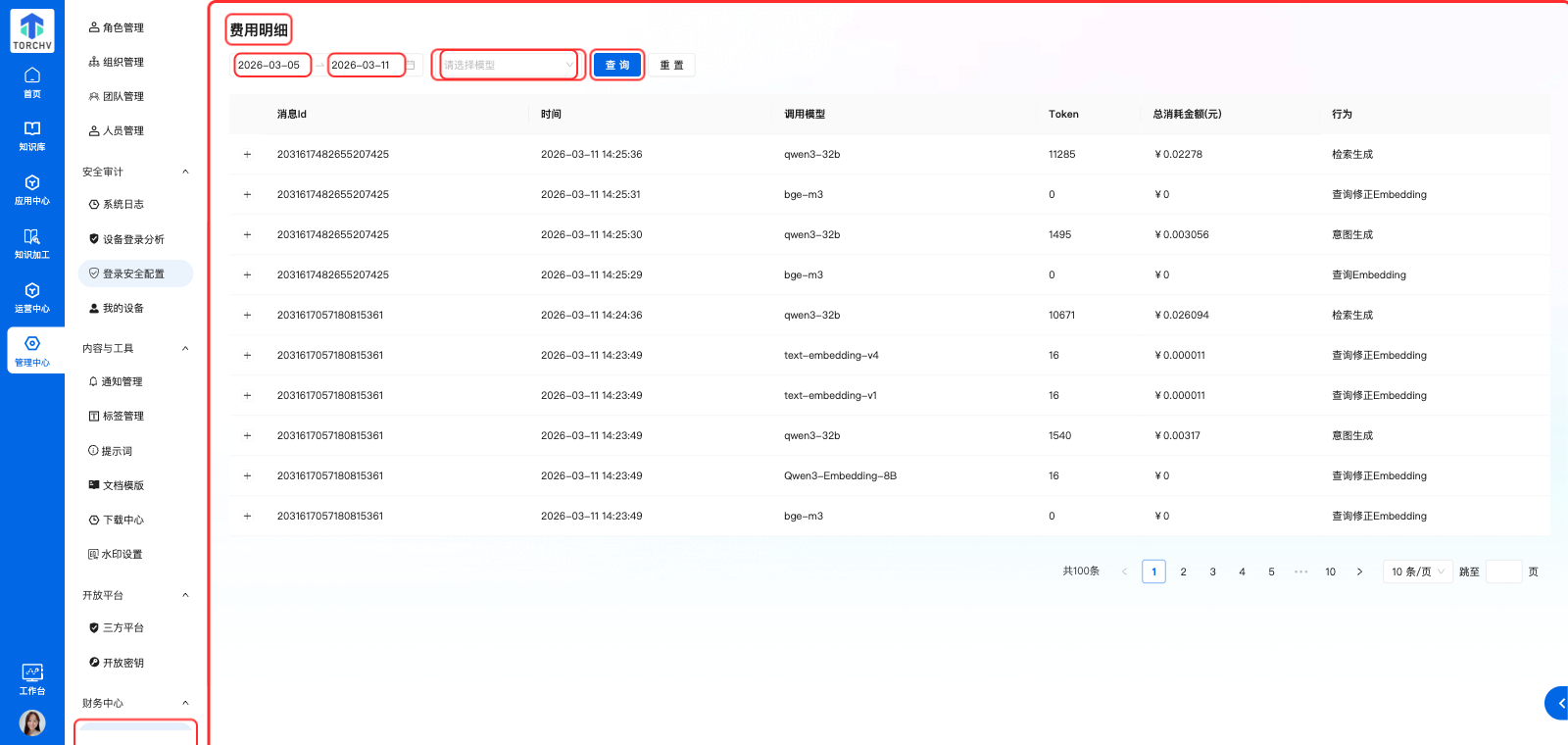
Task: Open the 首页 home icon
Action: [31, 82]
